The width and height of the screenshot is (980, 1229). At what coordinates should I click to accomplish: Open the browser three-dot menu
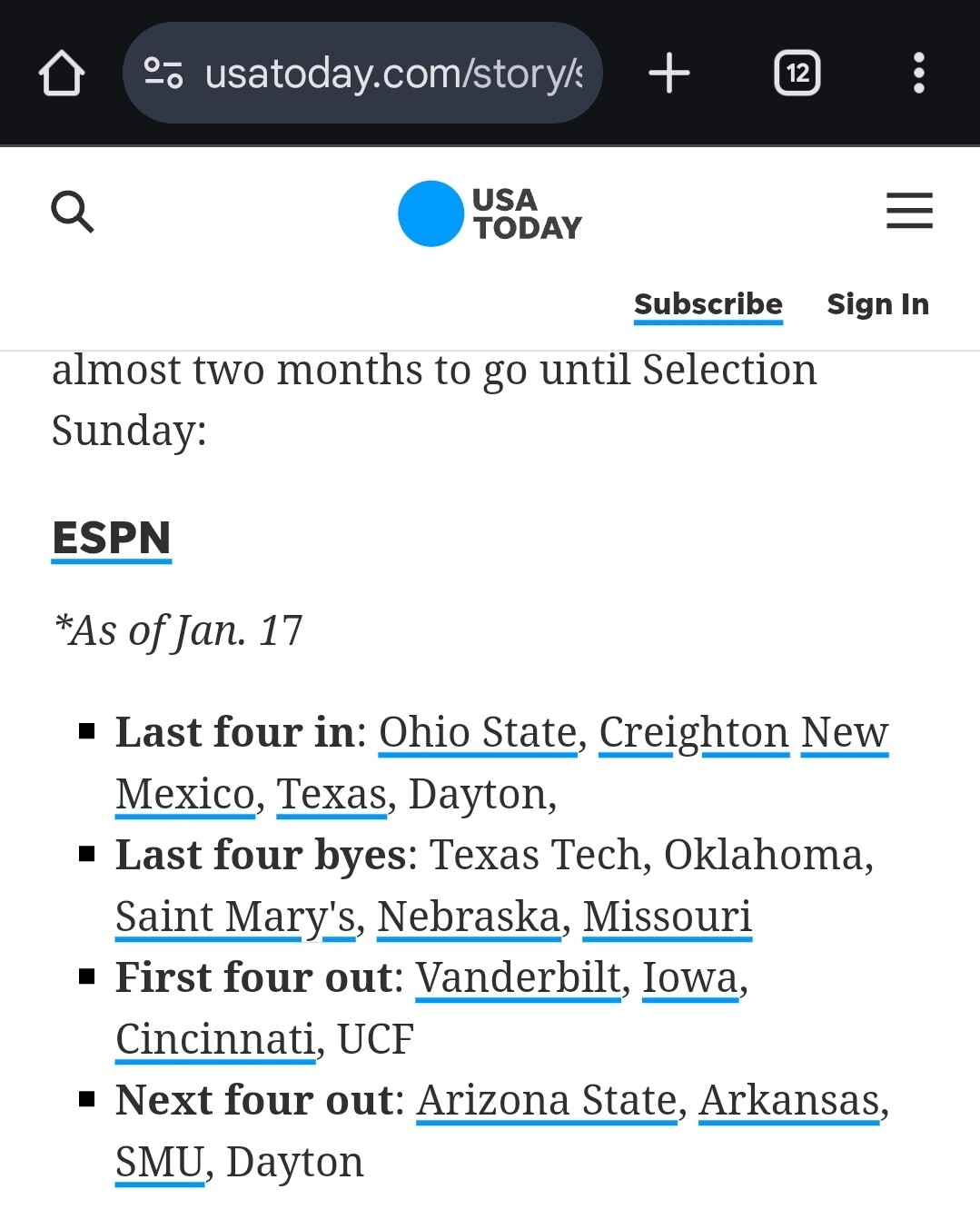coord(918,74)
